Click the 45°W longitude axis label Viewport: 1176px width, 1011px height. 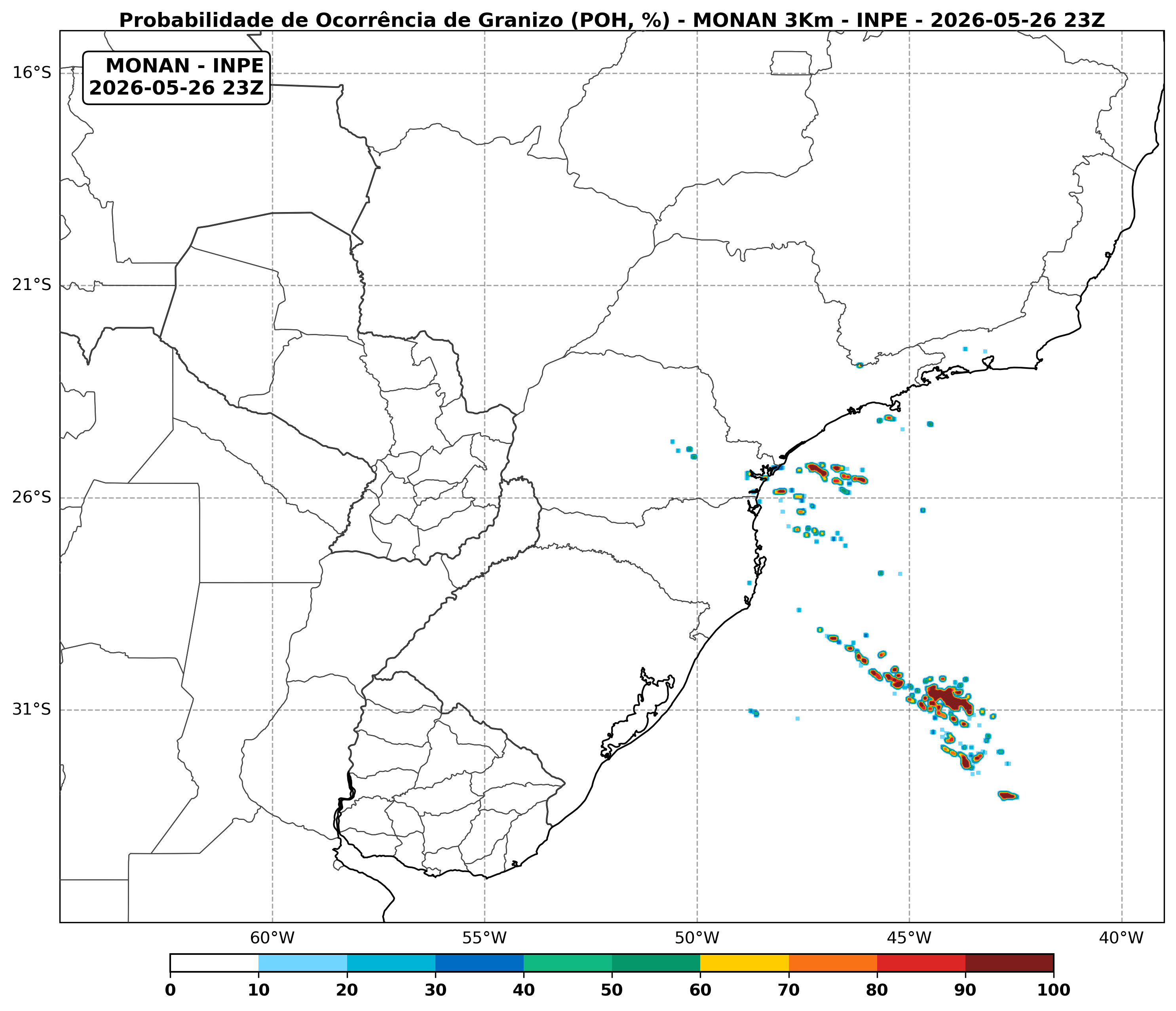(x=909, y=938)
